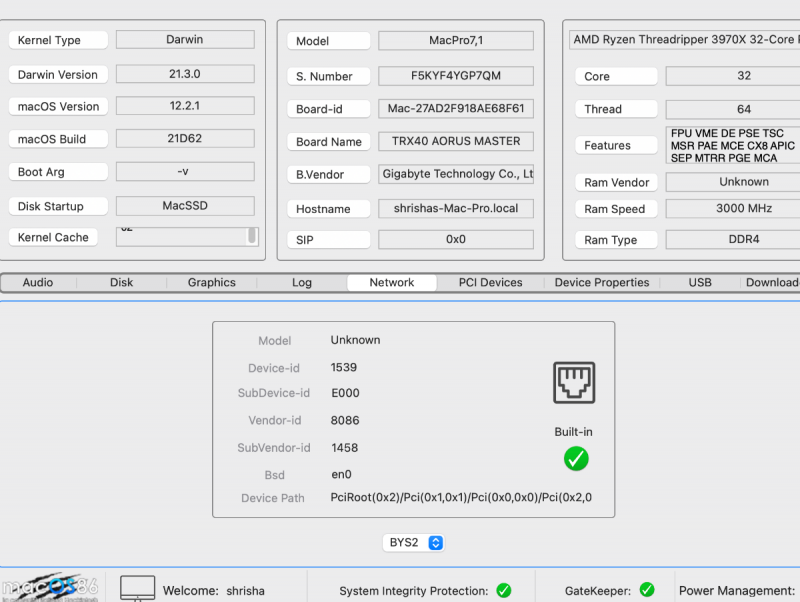Click the Device-id value 1539
Screen dimensions: 800x602
(344, 367)
